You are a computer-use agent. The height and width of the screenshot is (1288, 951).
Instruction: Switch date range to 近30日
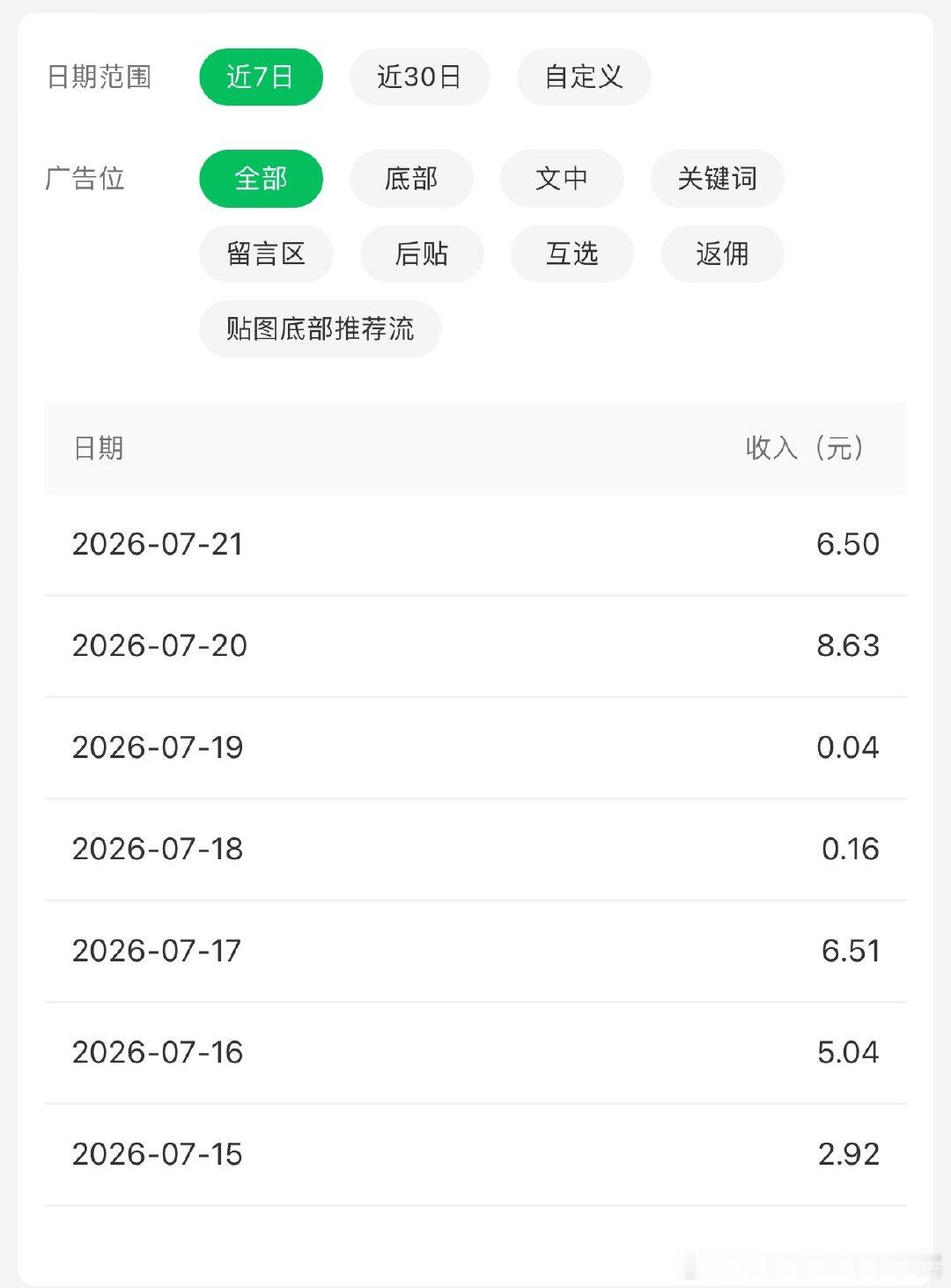419,77
